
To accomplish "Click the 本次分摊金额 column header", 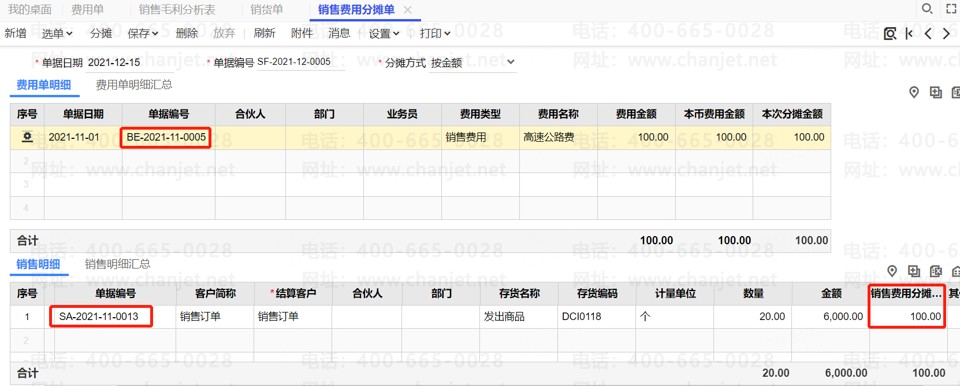I will point(792,114).
